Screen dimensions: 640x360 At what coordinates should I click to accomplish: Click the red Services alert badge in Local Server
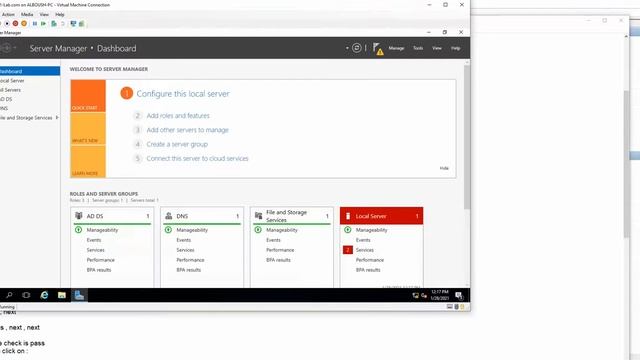[348, 250]
